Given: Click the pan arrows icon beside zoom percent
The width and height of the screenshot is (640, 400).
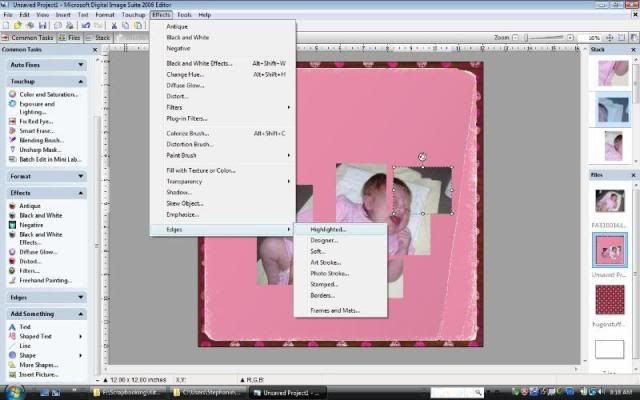Looking at the screenshot, I should (609, 38).
